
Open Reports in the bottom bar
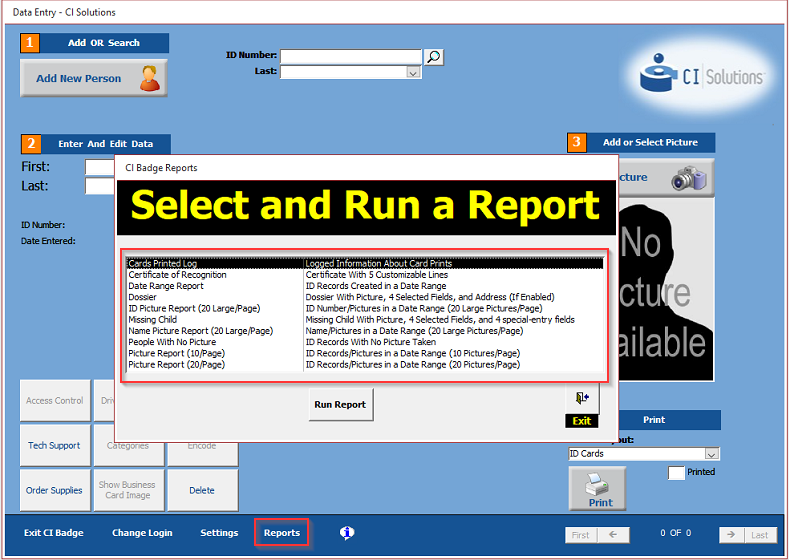tap(282, 532)
